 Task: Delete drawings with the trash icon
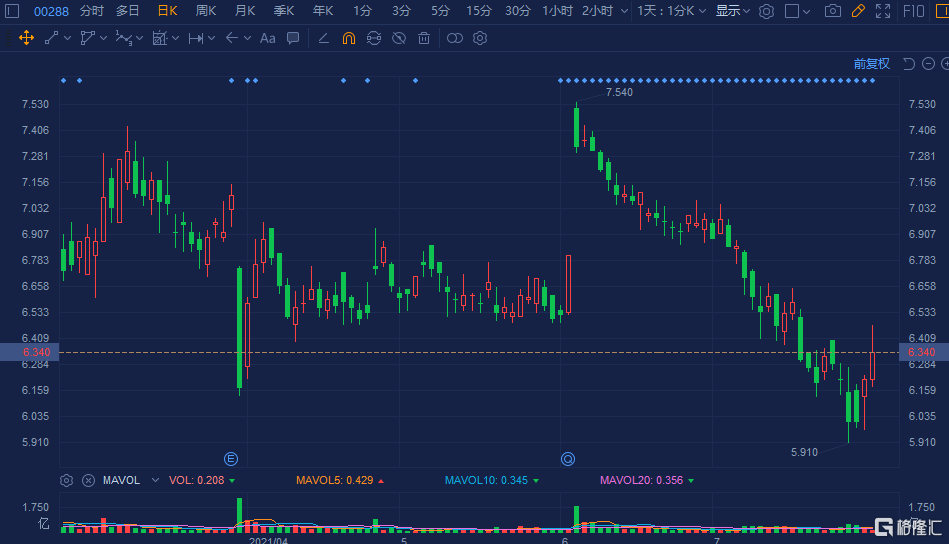pyautogui.click(x=424, y=38)
